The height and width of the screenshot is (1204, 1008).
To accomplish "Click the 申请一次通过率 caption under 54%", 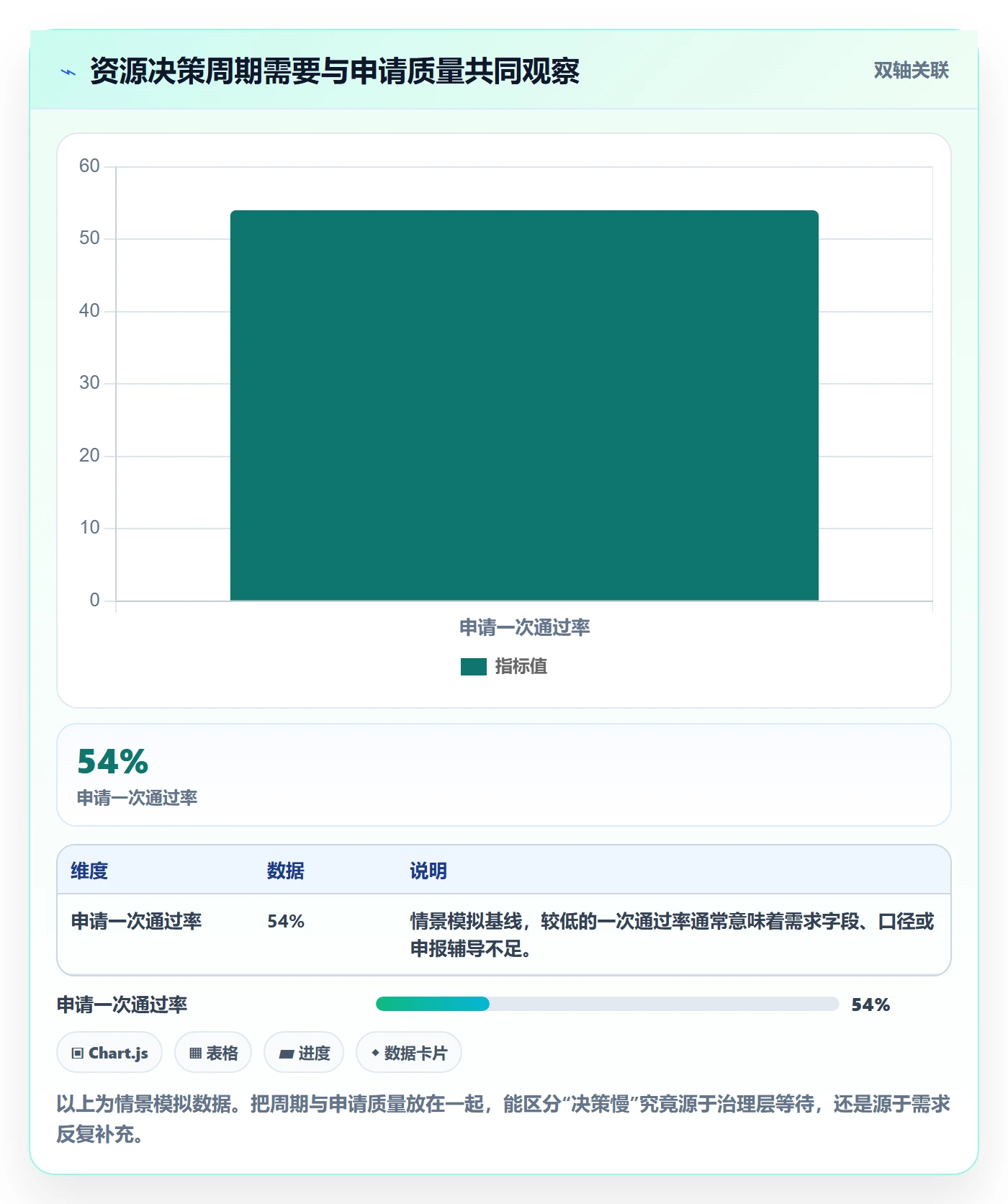I will click(x=138, y=798).
